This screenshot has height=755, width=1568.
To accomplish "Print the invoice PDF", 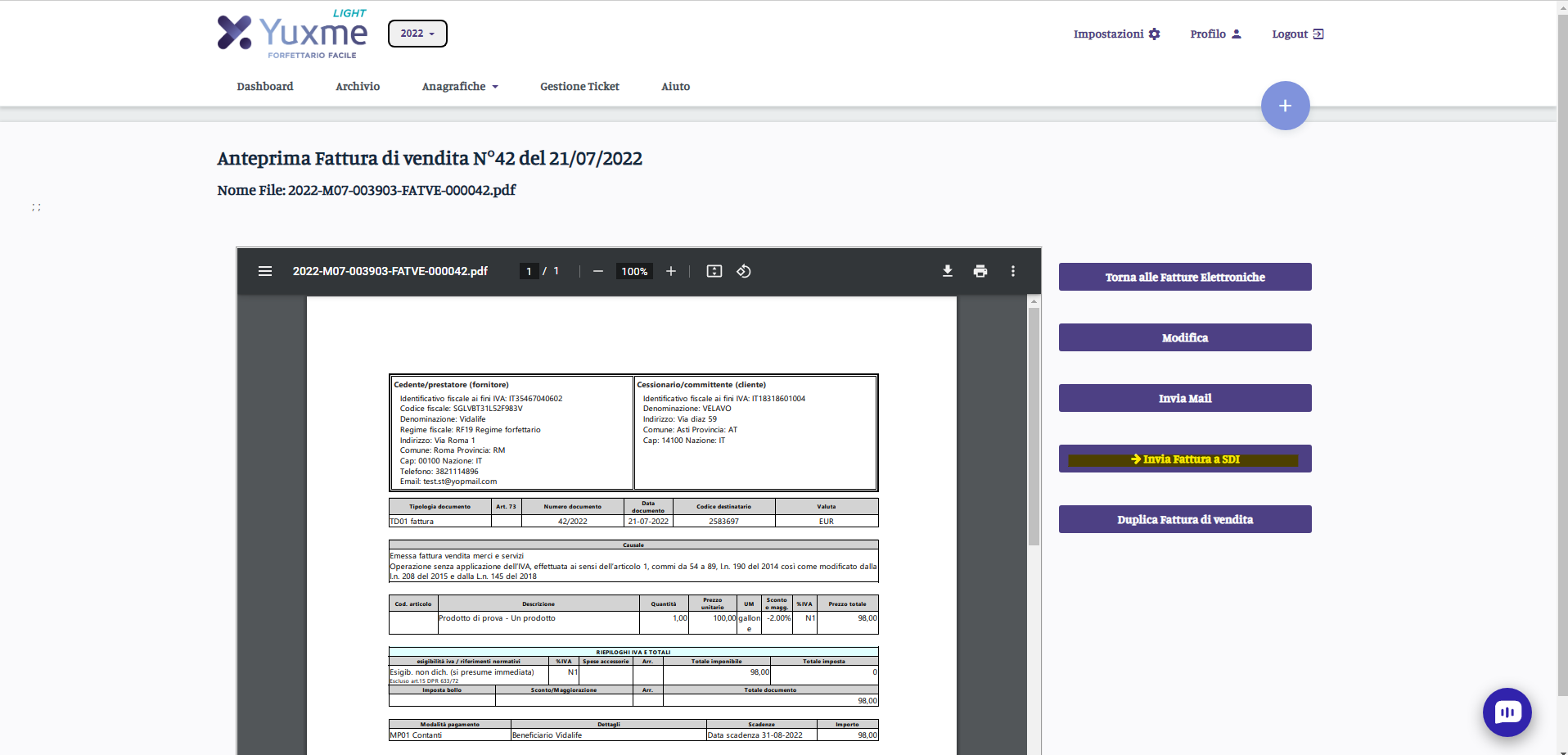I will click(x=980, y=271).
